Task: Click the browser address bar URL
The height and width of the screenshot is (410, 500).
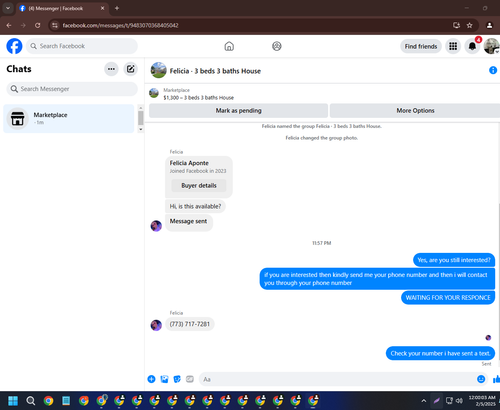Action: coord(120,25)
